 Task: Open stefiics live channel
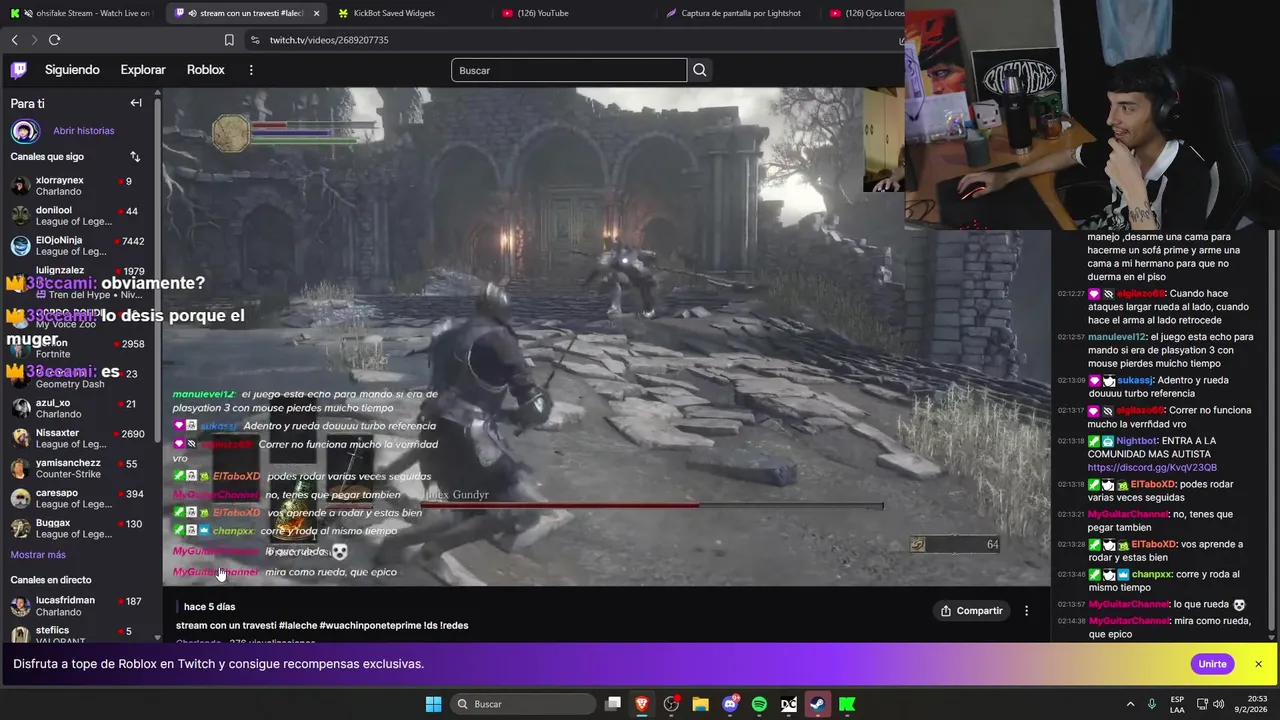78,635
